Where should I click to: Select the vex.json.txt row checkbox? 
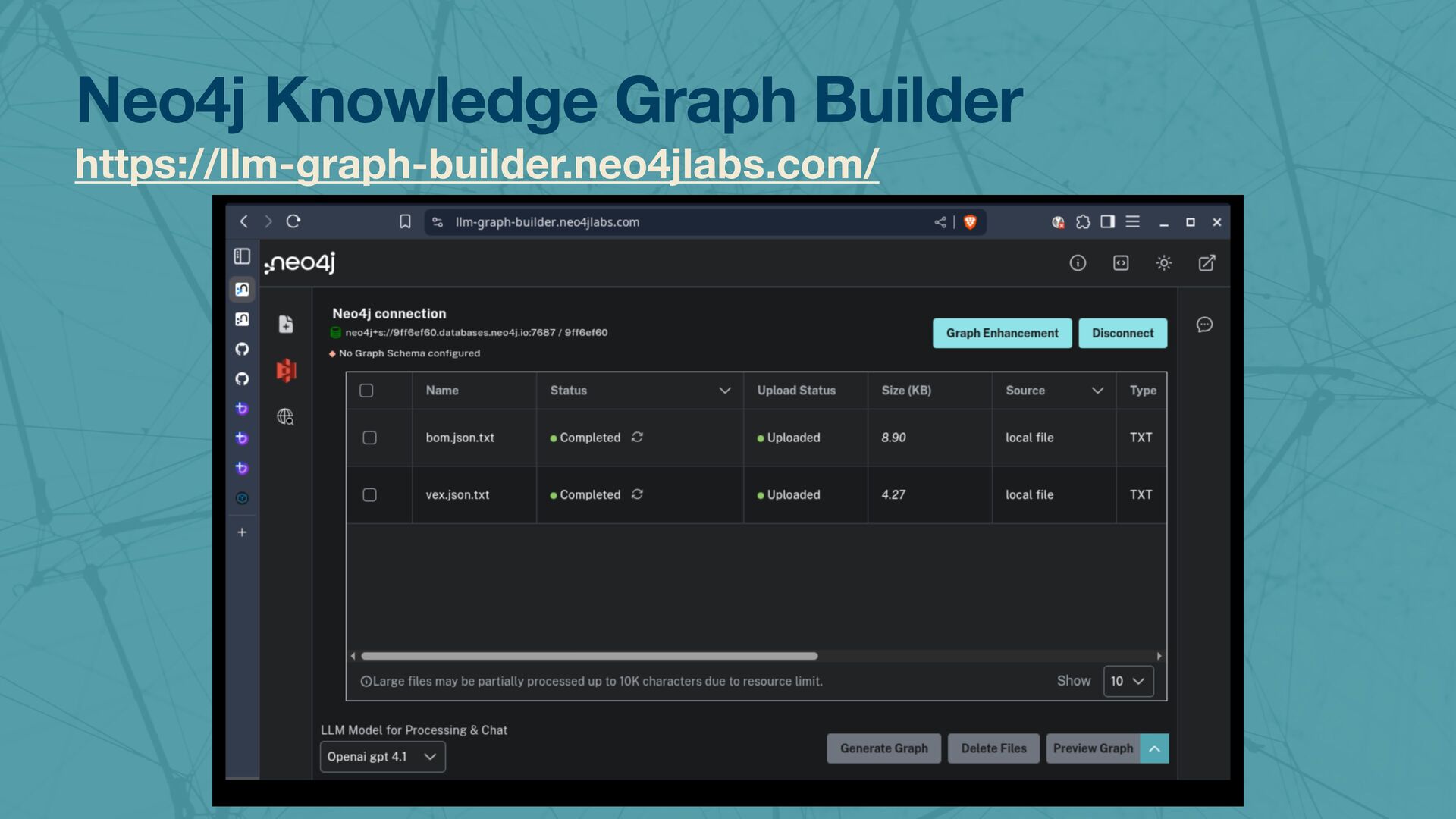(x=369, y=494)
